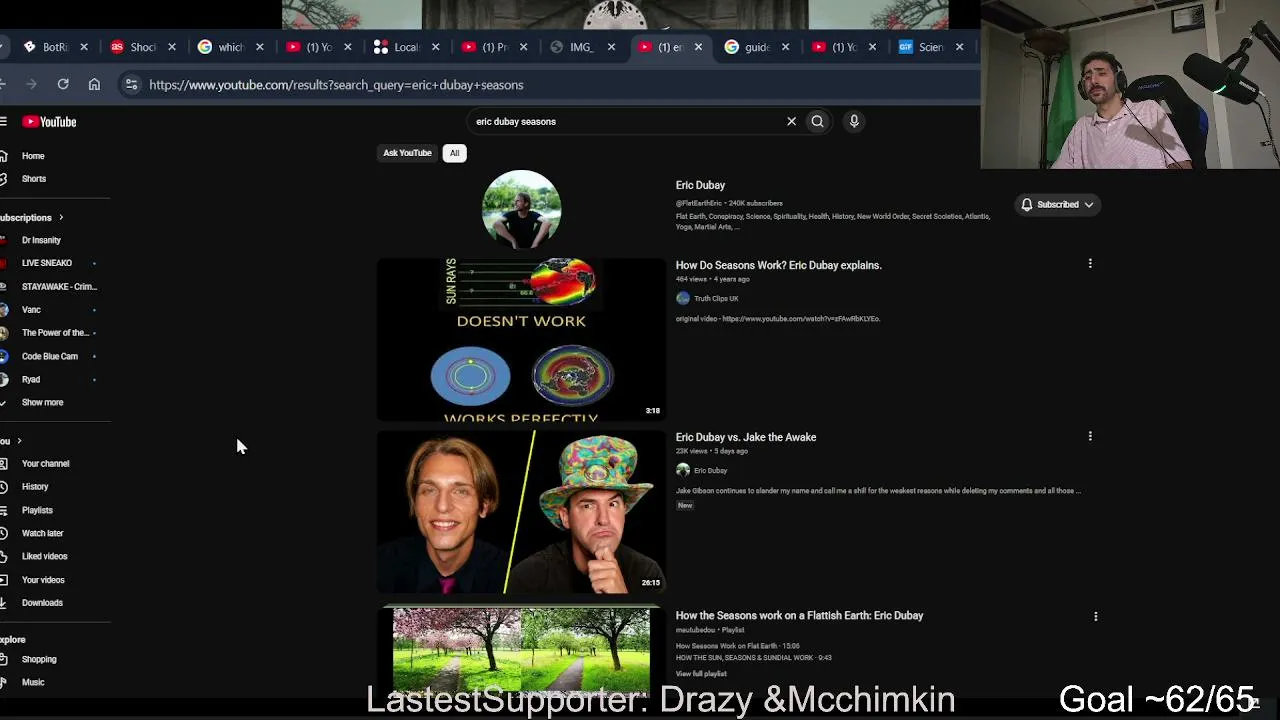This screenshot has height=720, width=1280.
Task: Play the How Do Seasons Work thumbnail
Action: click(521, 339)
